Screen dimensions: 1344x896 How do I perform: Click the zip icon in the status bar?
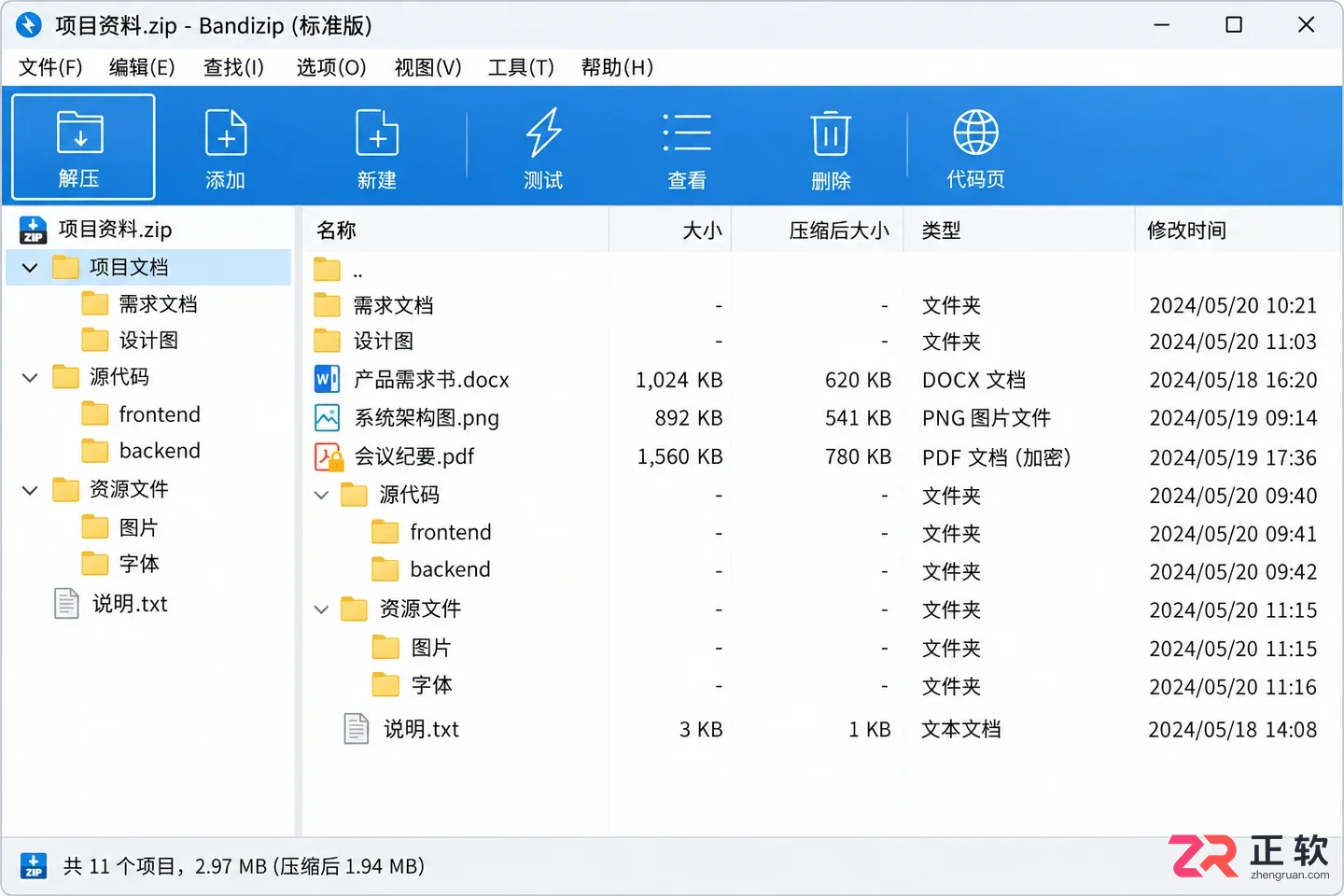[34, 866]
